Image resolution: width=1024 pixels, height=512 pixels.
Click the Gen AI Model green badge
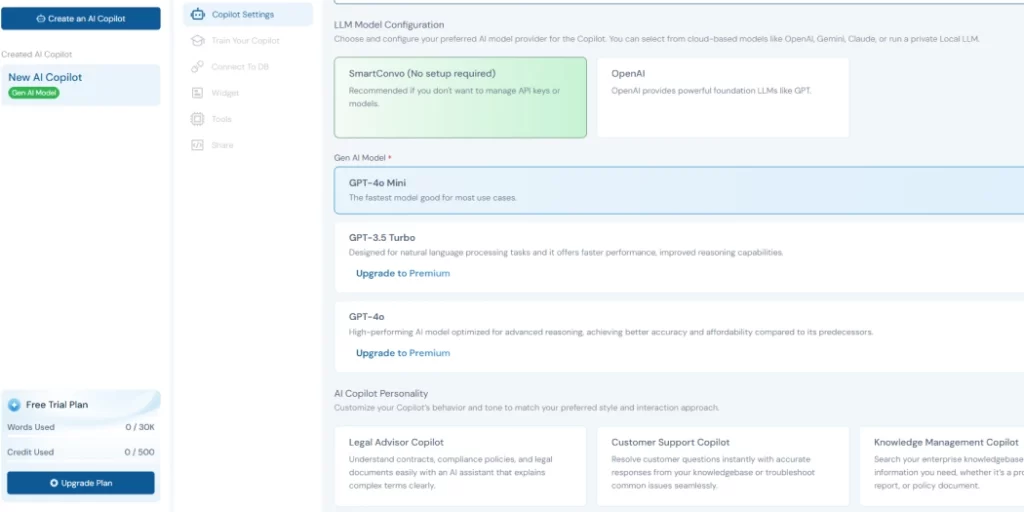[x=34, y=93]
